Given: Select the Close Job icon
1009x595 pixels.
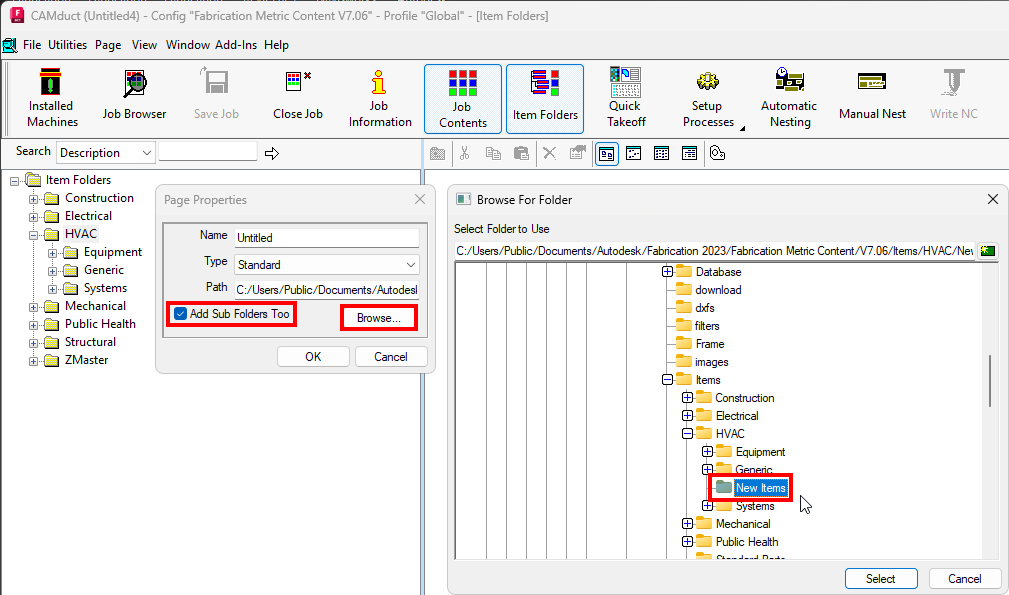Looking at the screenshot, I should 297,97.
